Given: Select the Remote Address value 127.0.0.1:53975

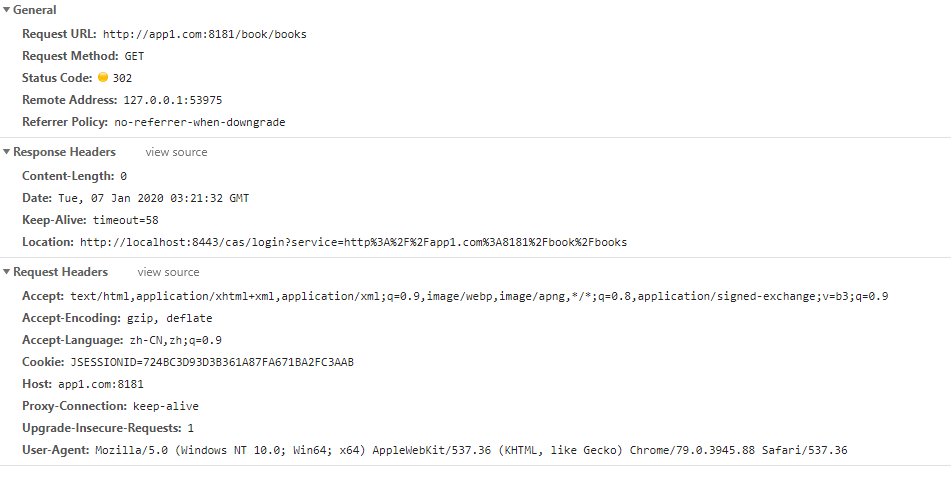Looking at the screenshot, I should click(173, 100).
